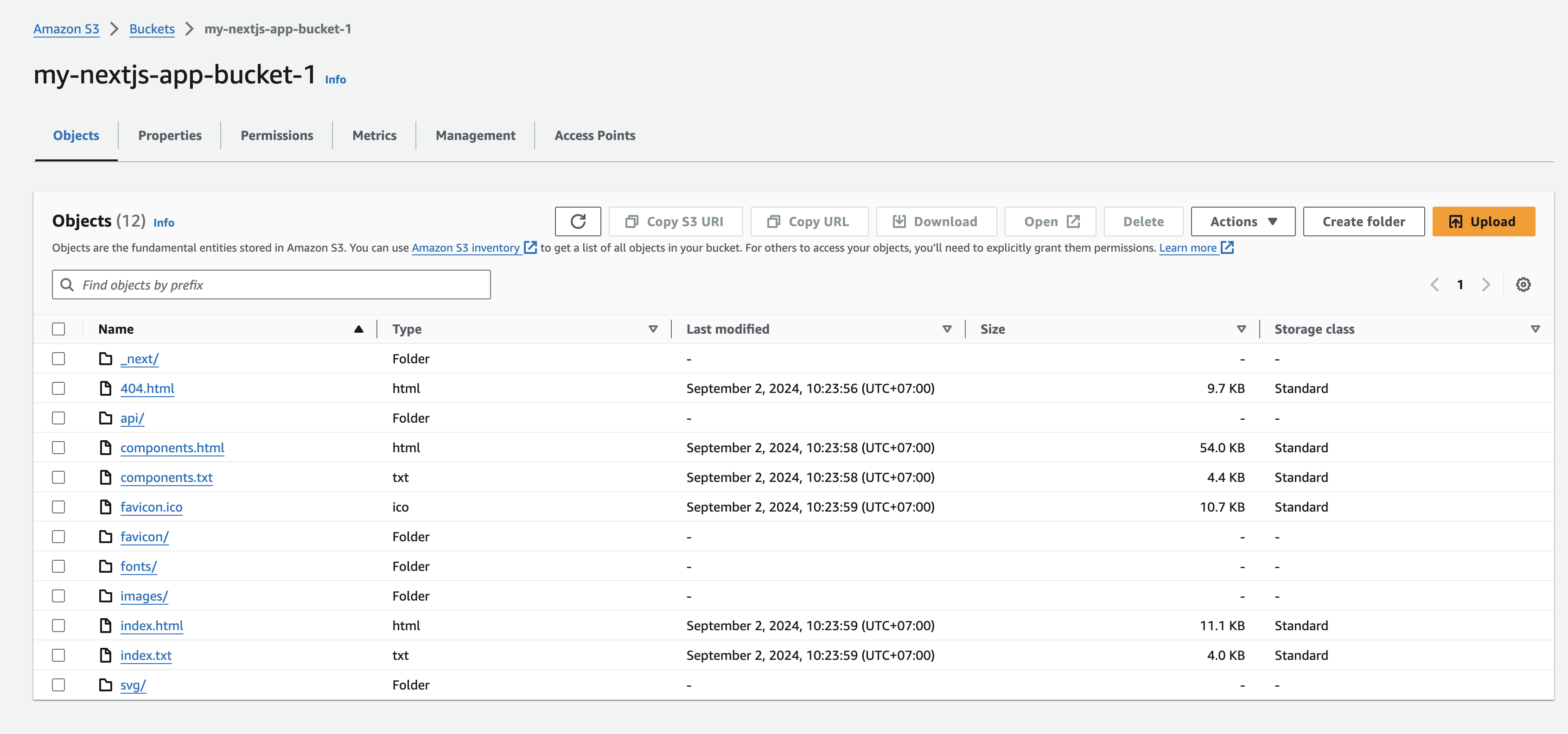Click the api/ folder icon
The height and width of the screenshot is (734, 1568).
tap(106, 418)
